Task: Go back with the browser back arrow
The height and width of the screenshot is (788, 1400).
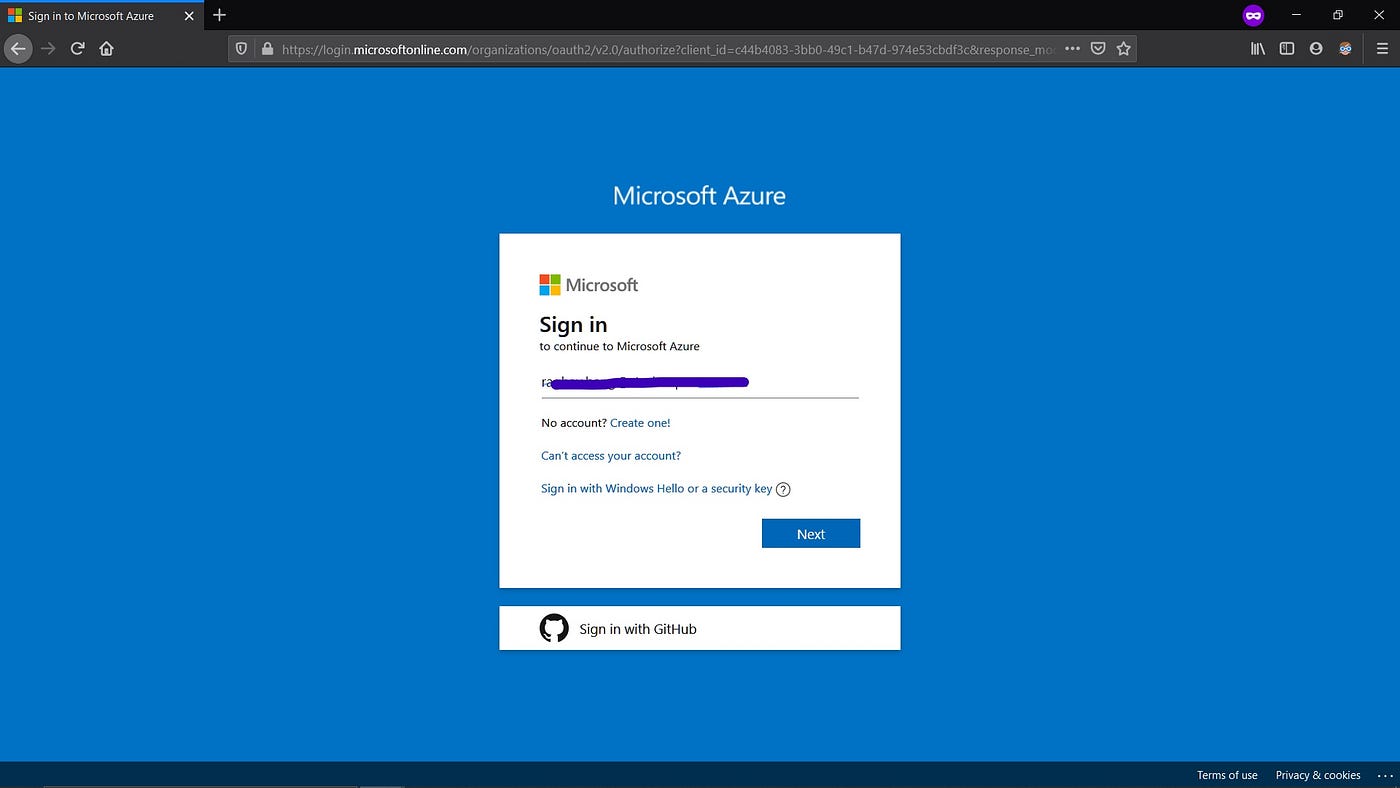Action: (x=17, y=48)
